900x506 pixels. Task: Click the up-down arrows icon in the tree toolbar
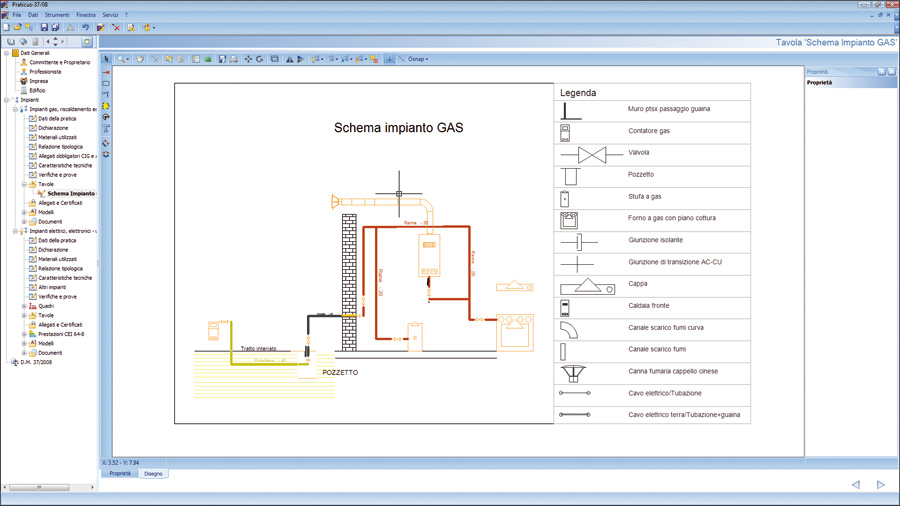56,41
